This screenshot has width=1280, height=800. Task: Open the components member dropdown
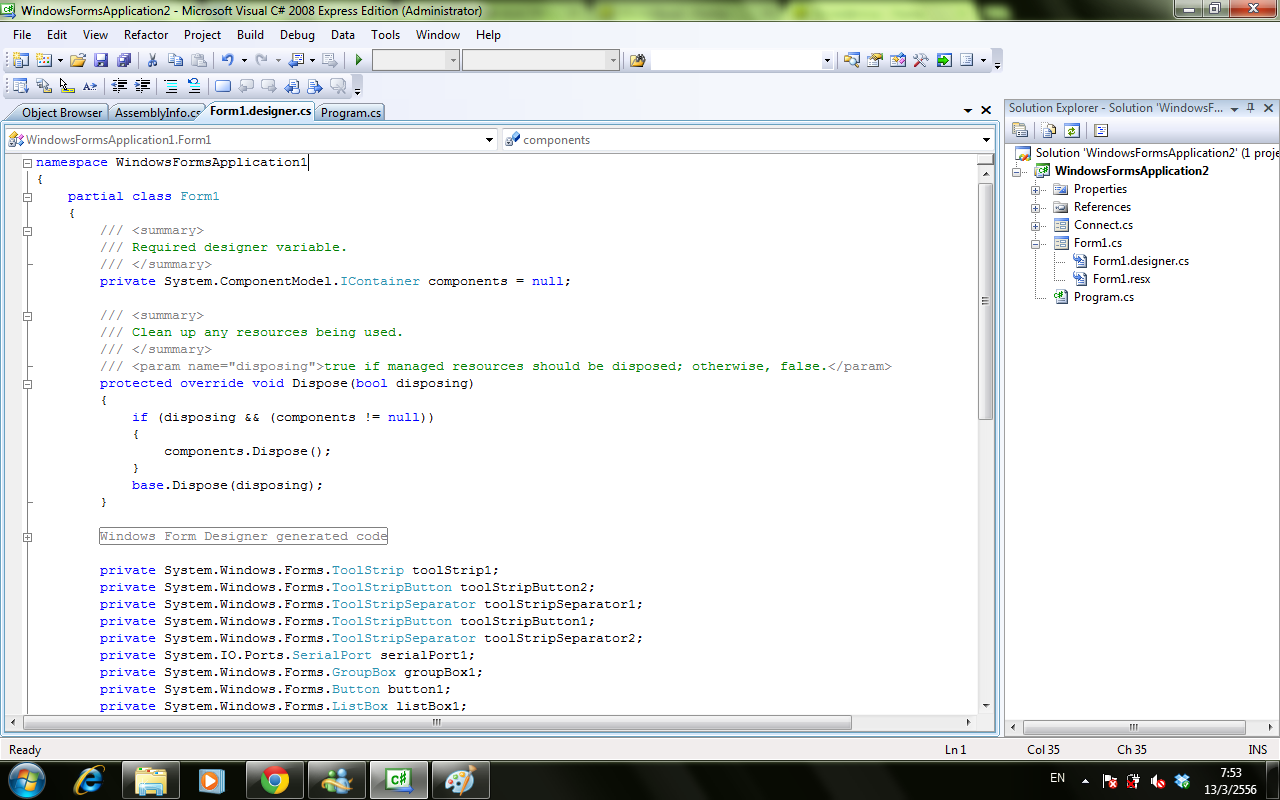pos(986,140)
